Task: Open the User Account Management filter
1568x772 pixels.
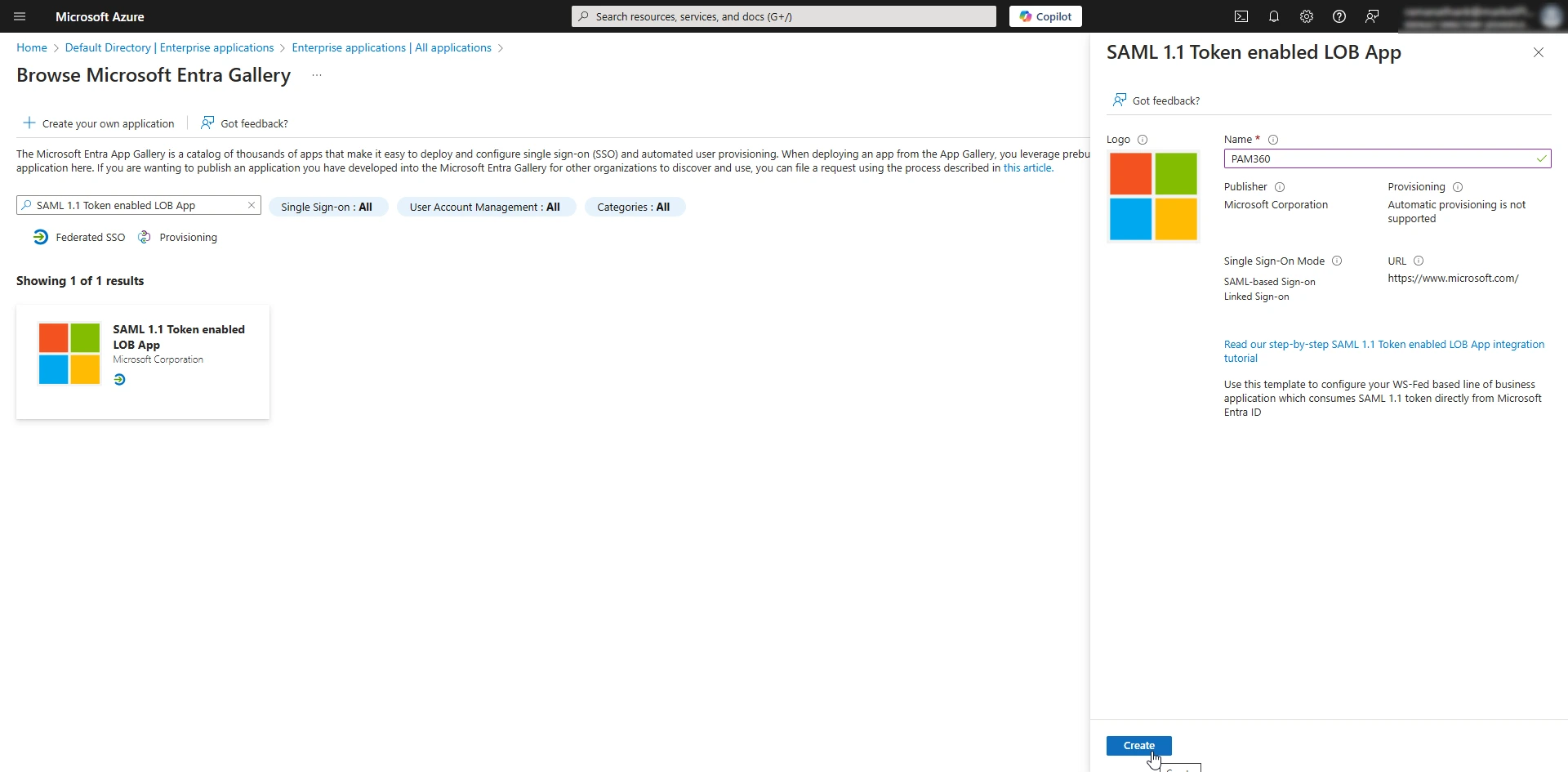Action: pos(486,207)
